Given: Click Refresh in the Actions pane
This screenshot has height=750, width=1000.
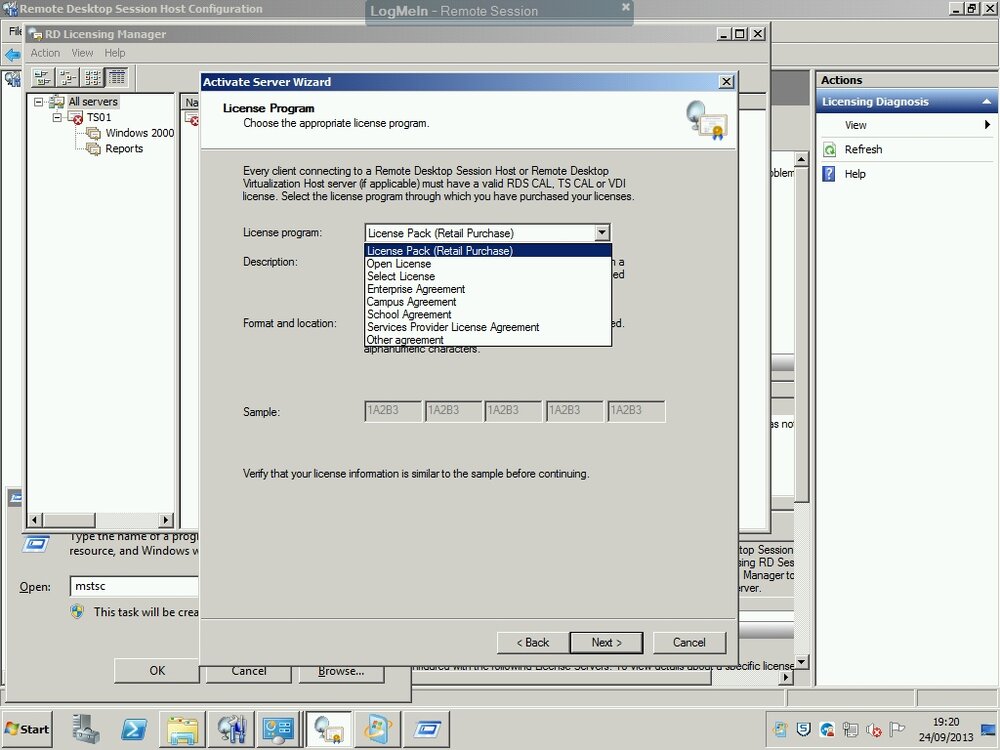Looking at the screenshot, I should (x=864, y=149).
